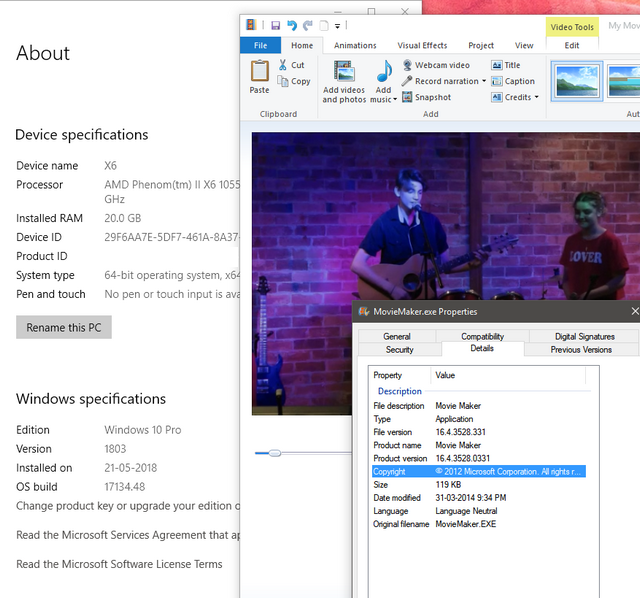This screenshot has height=598, width=640.
Task: Open the Visual Effects ribbon tab
Action: coord(422,45)
